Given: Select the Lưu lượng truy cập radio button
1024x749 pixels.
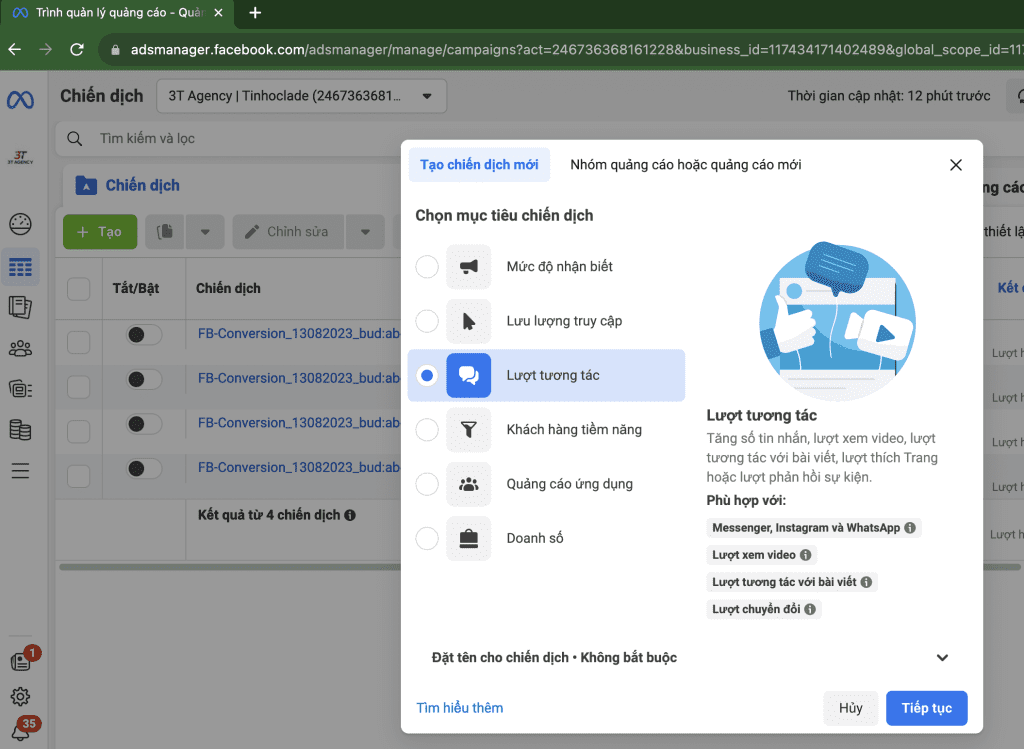Looking at the screenshot, I should [427, 321].
